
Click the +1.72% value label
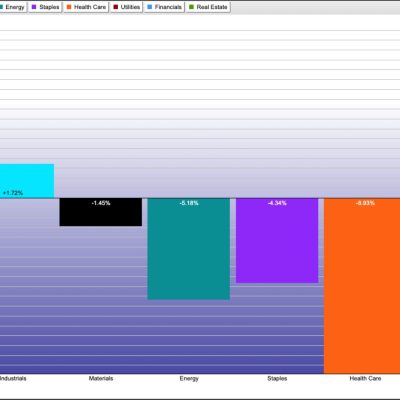(13, 193)
